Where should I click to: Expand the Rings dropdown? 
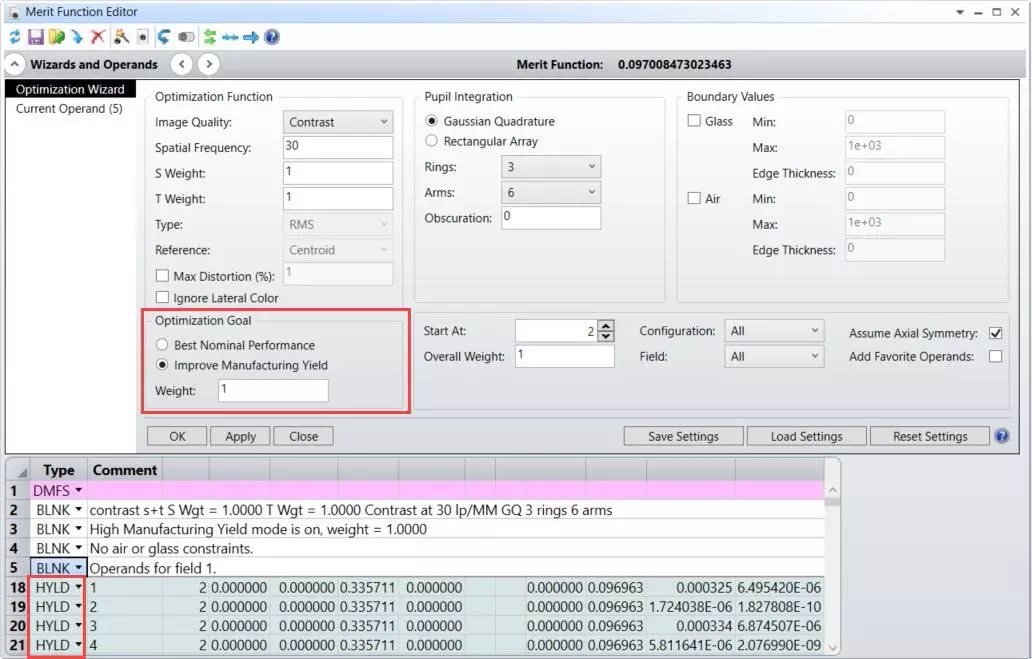click(x=550, y=167)
